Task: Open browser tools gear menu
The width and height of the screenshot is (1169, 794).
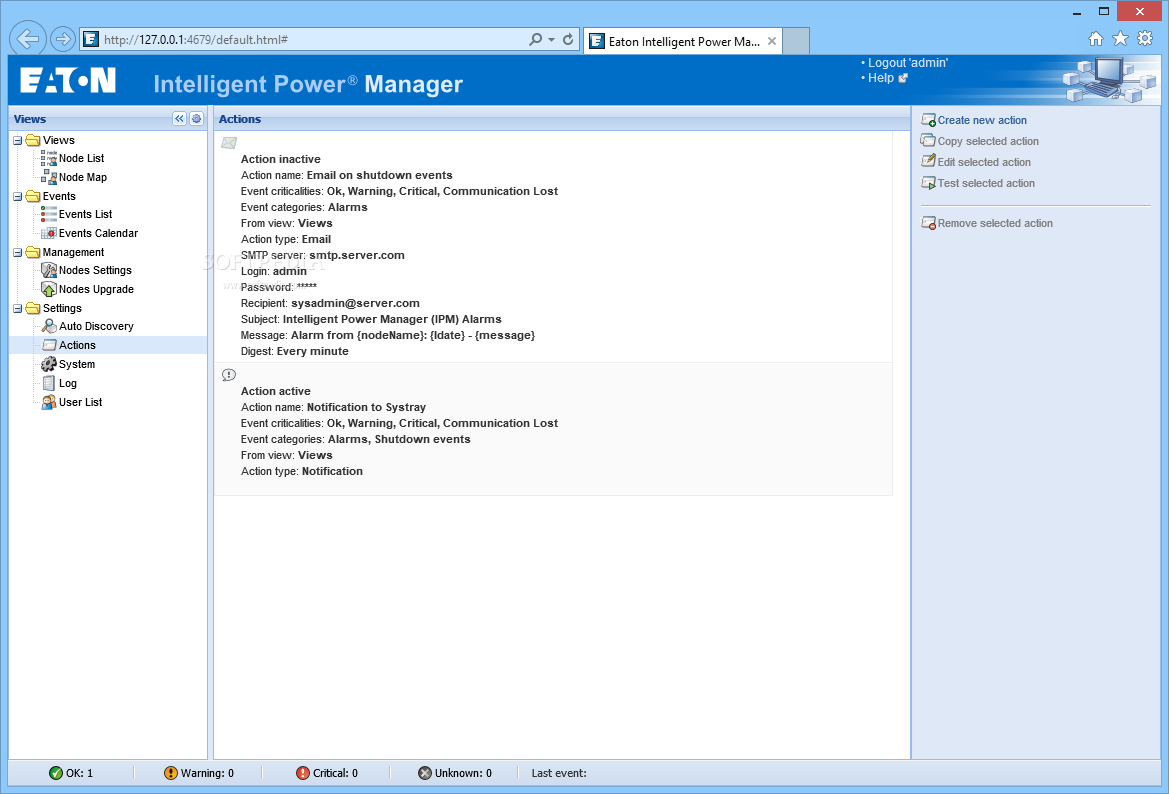Action: [x=1145, y=39]
